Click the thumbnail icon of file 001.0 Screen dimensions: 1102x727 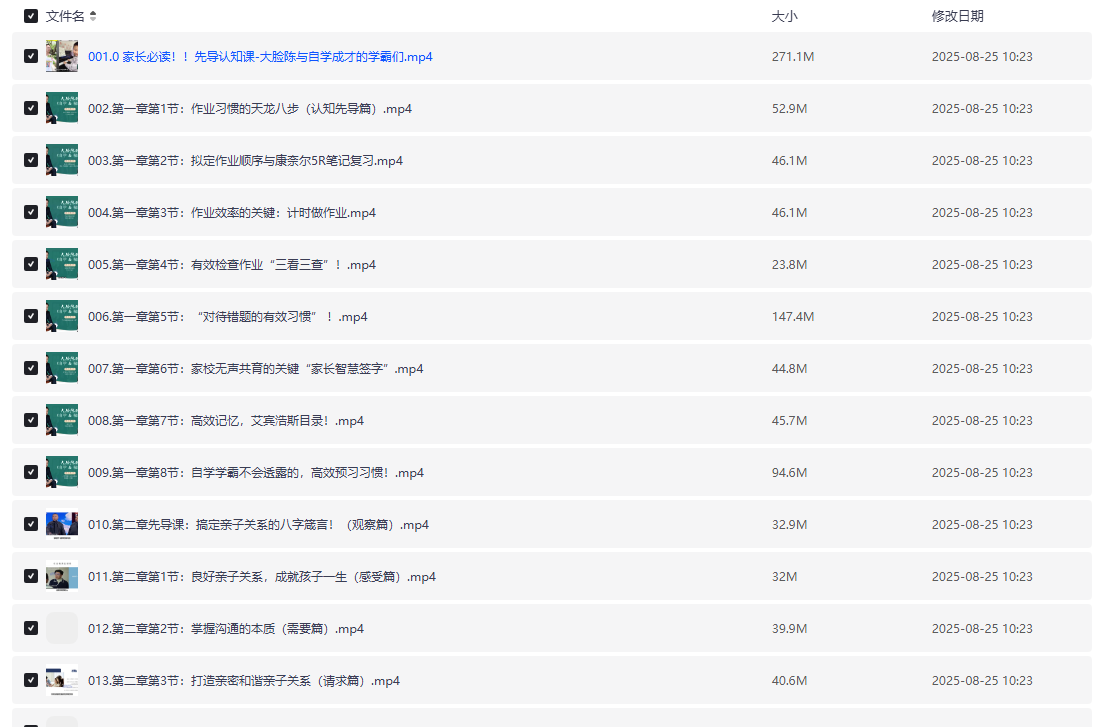pyautogui.click(x=62, y=56)
